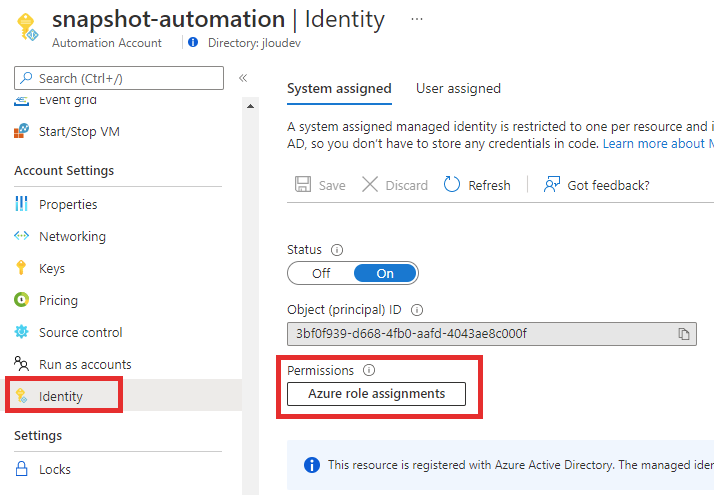This screenshot has height=495, width=714.
Task: Click the Automation Account subtitle text
Action: (x=107, y=43)
